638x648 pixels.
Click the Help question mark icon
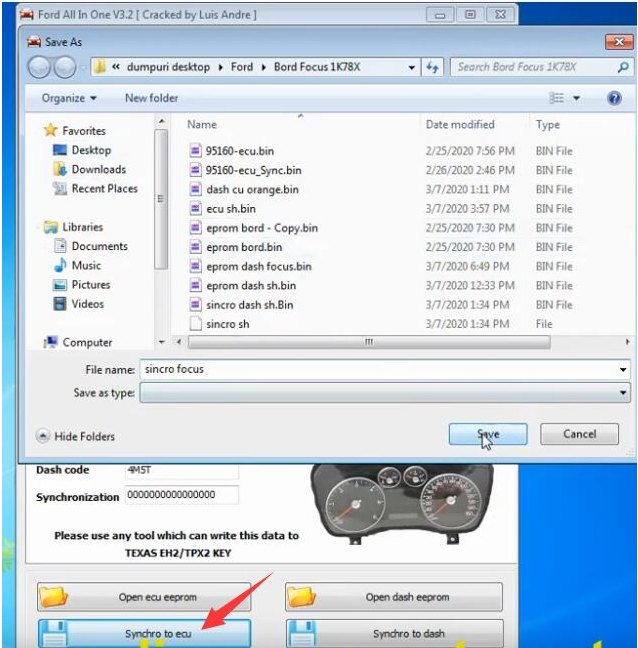[x=614, y=98]
